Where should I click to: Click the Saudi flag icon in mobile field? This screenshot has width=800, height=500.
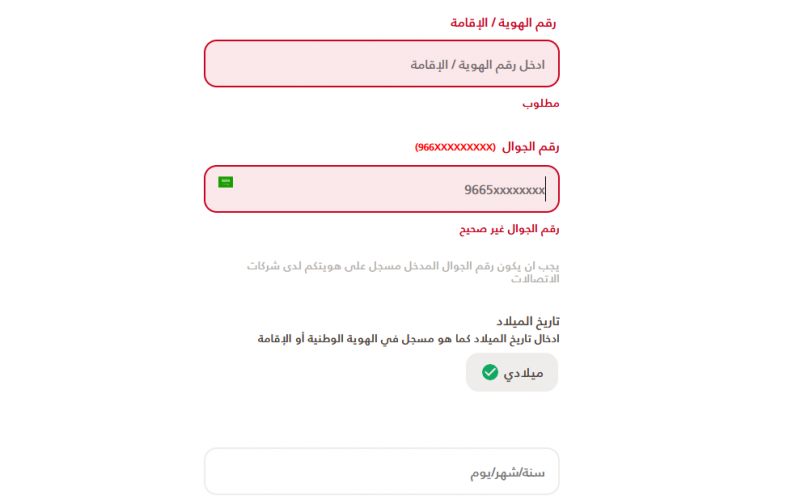coord(226,182)
